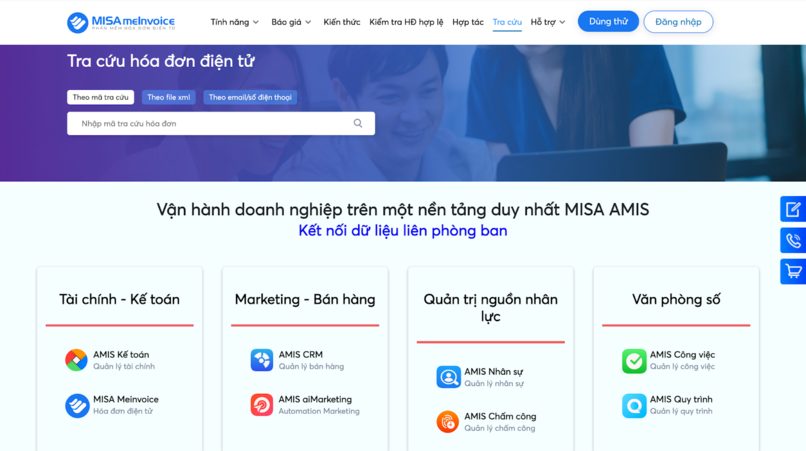Viewport: 806px width, 451px height.
Task: Click the Vận hành doanh nghiệp MISA AMIS headline
Action: 403,209
